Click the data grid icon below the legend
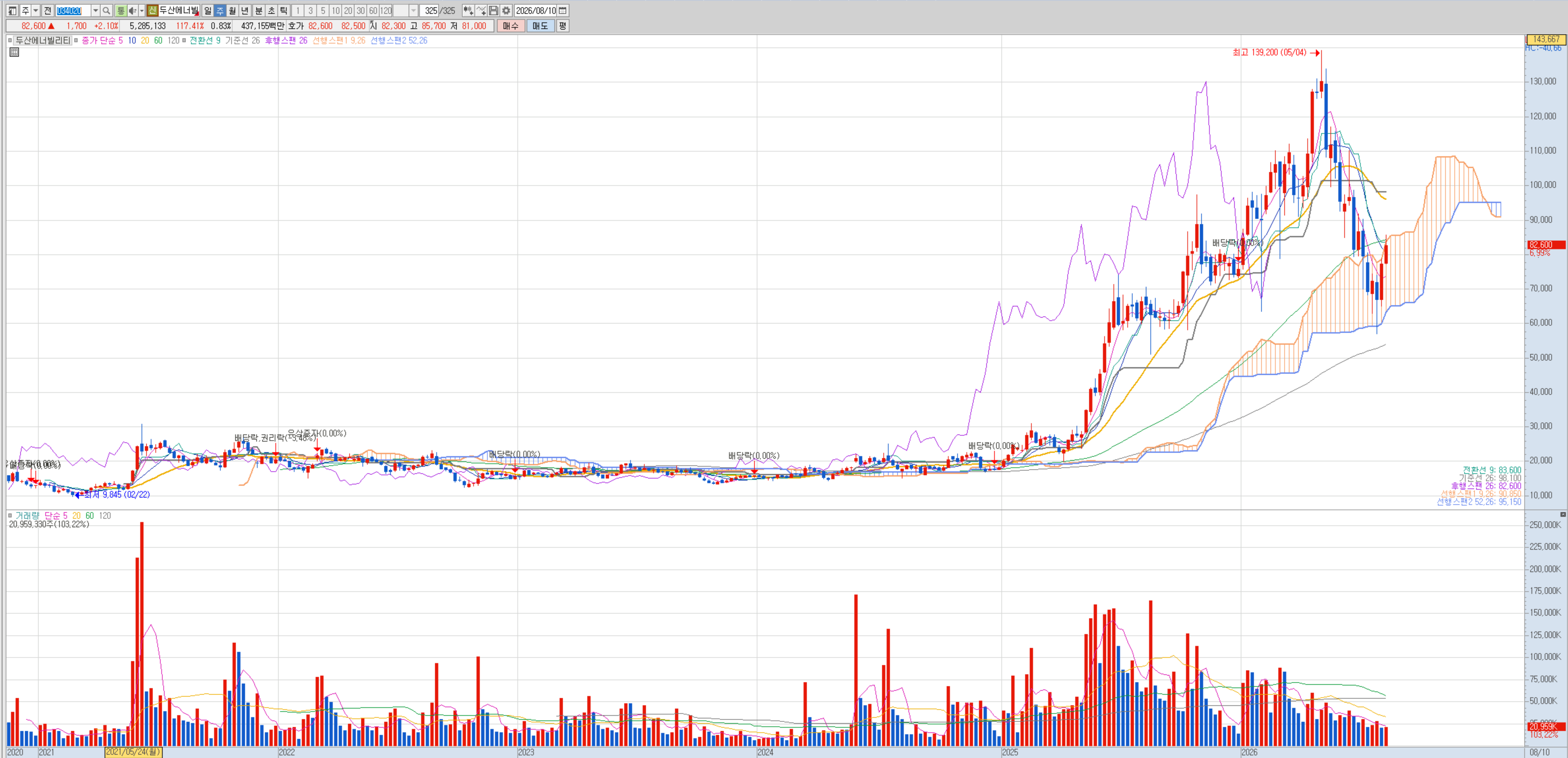The image size is (1568, 758). tap(14, 52)
